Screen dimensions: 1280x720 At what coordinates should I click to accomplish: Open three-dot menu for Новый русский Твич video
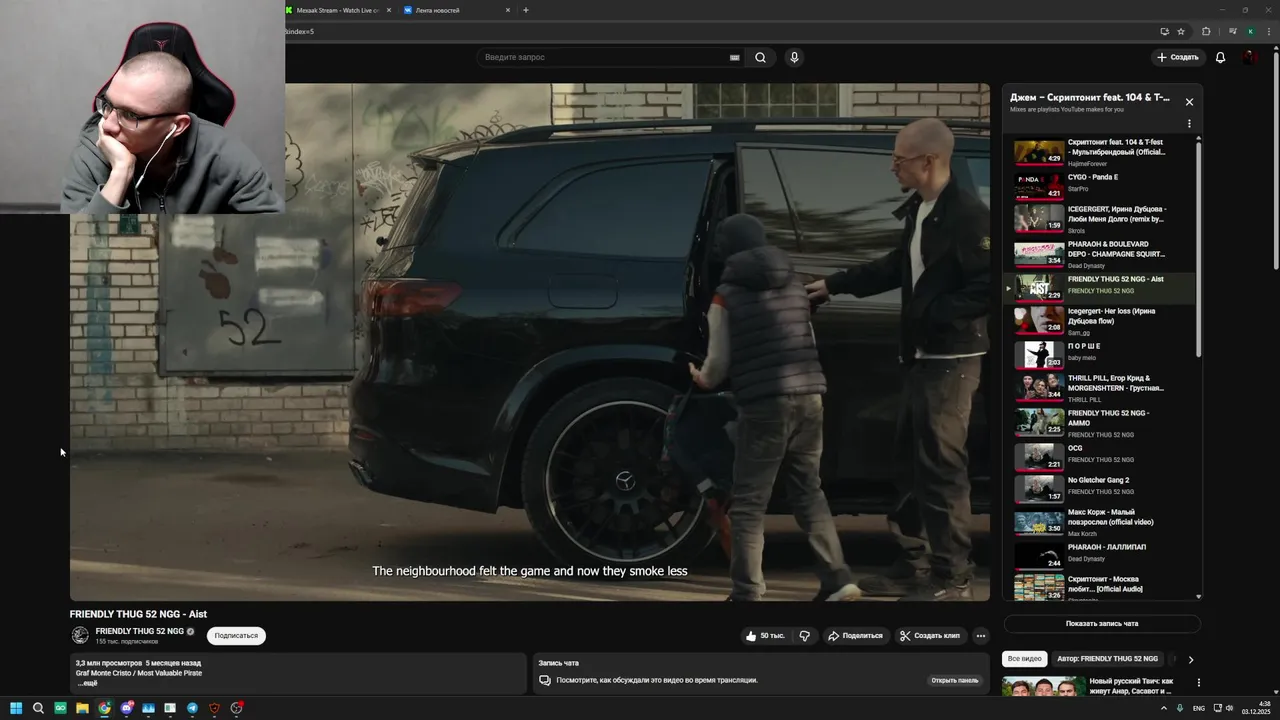pos(1198,683)
